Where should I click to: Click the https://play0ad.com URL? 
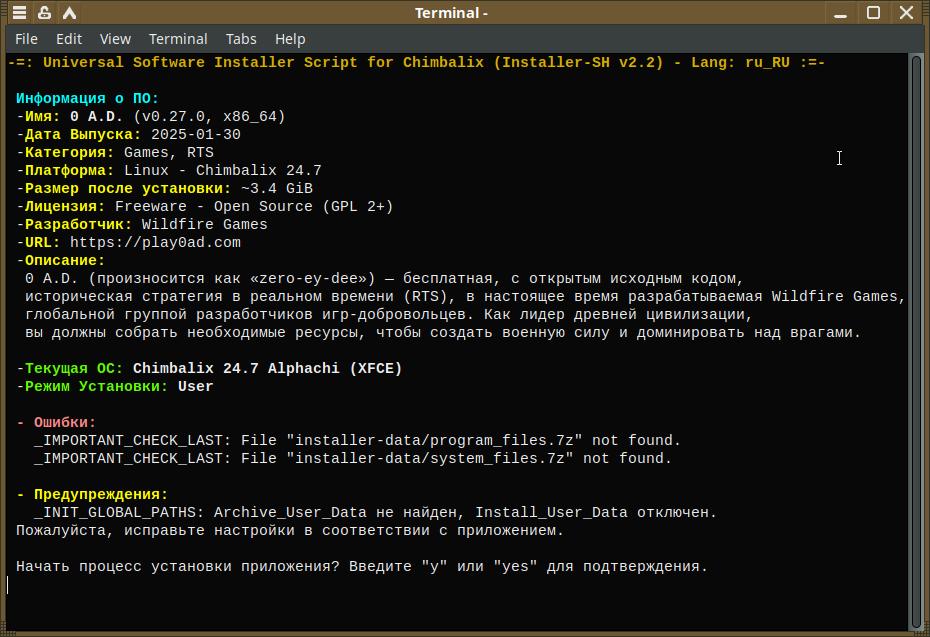click(x=155, y=243)
